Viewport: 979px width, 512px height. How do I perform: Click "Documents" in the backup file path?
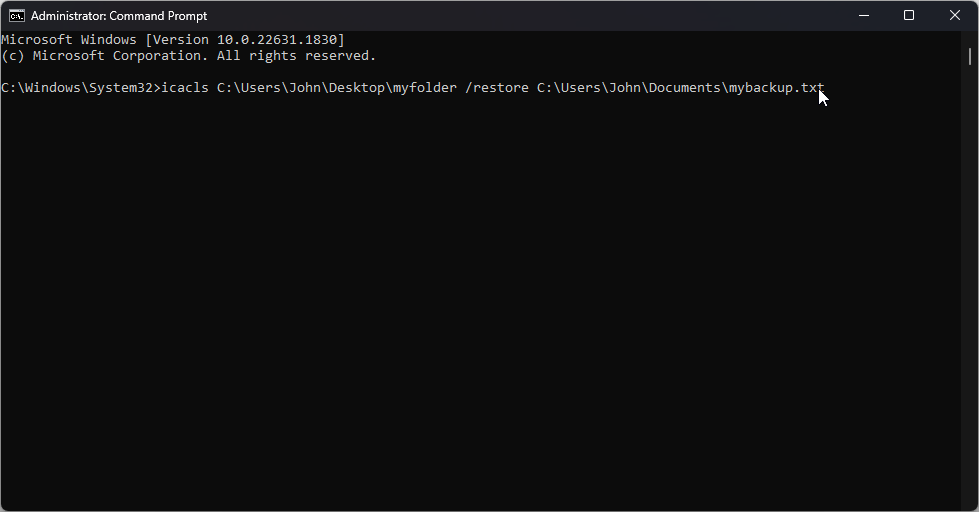coord(684,88)
